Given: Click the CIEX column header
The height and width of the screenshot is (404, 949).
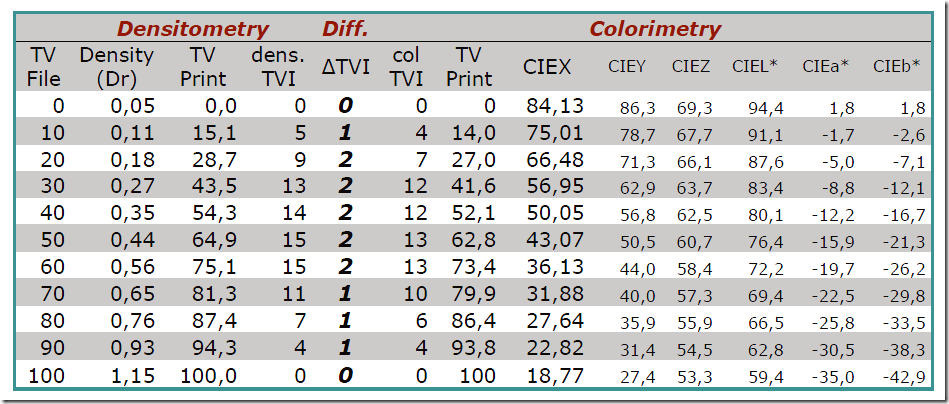Looking at the screenshot, I should pos(547,67).
